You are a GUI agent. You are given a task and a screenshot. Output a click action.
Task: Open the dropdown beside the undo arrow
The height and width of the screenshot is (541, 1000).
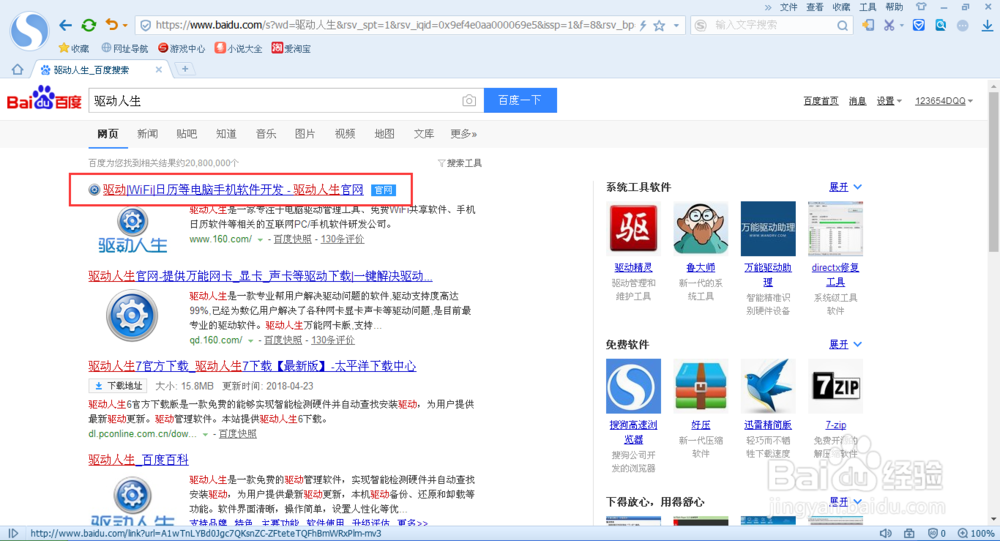[x=125, y=26]
